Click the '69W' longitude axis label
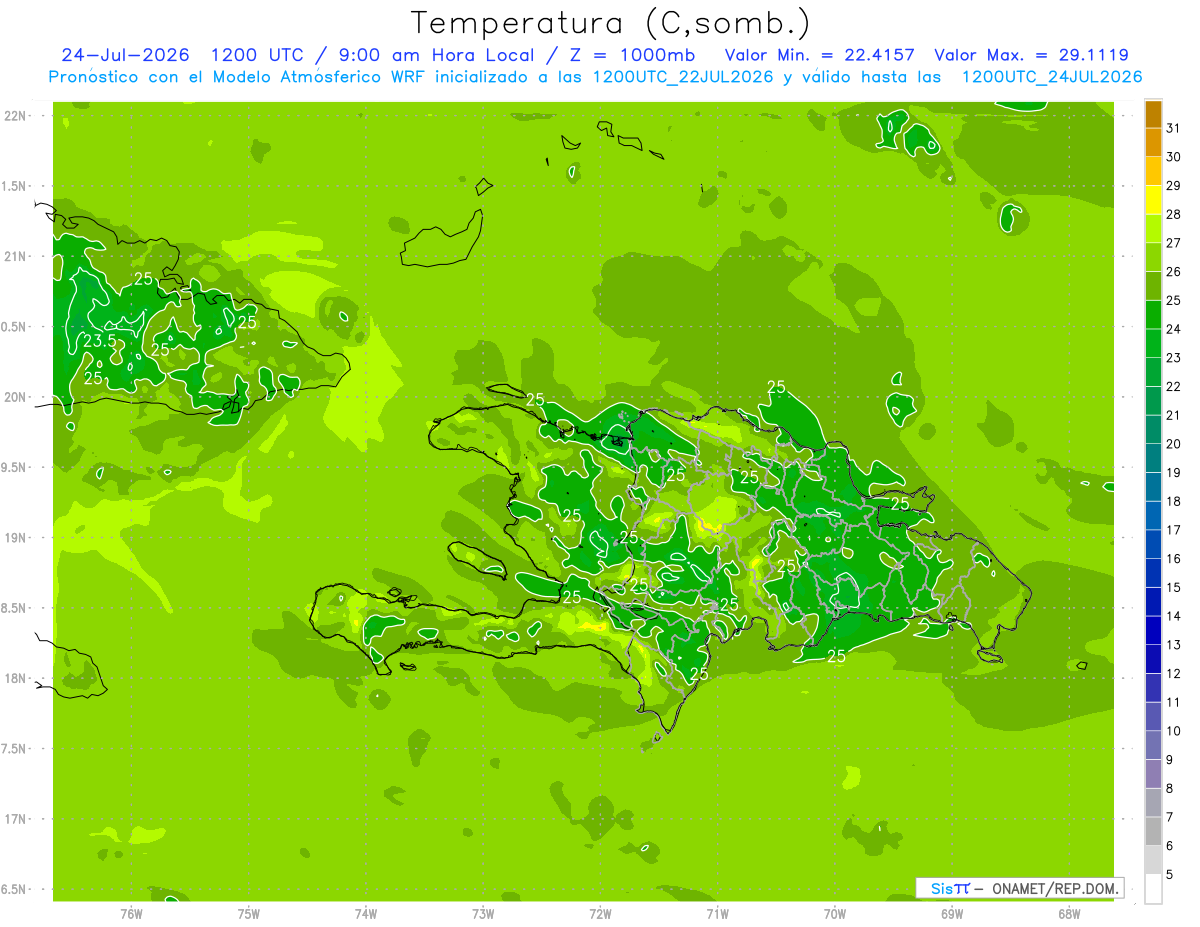The image size is (1200, 927). coord(952,913)
